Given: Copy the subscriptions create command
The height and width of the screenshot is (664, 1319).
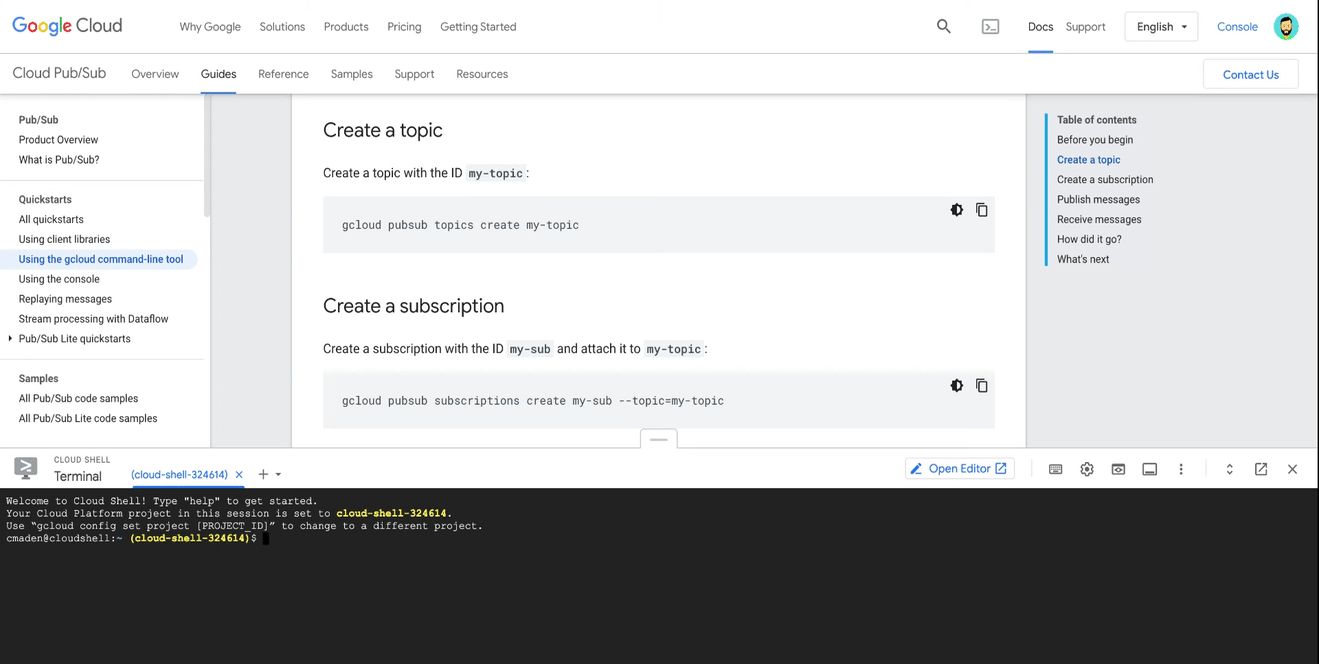Looking at the screenshot, I should 982,386.
